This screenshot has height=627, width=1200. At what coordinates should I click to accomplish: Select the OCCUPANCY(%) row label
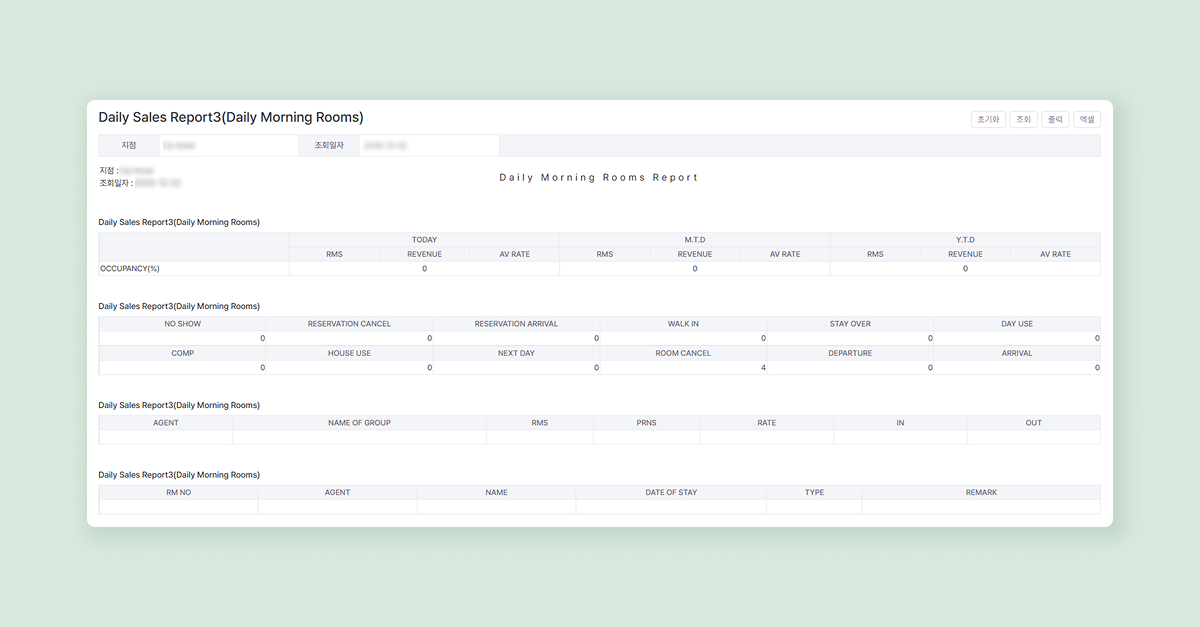point(130,269)
